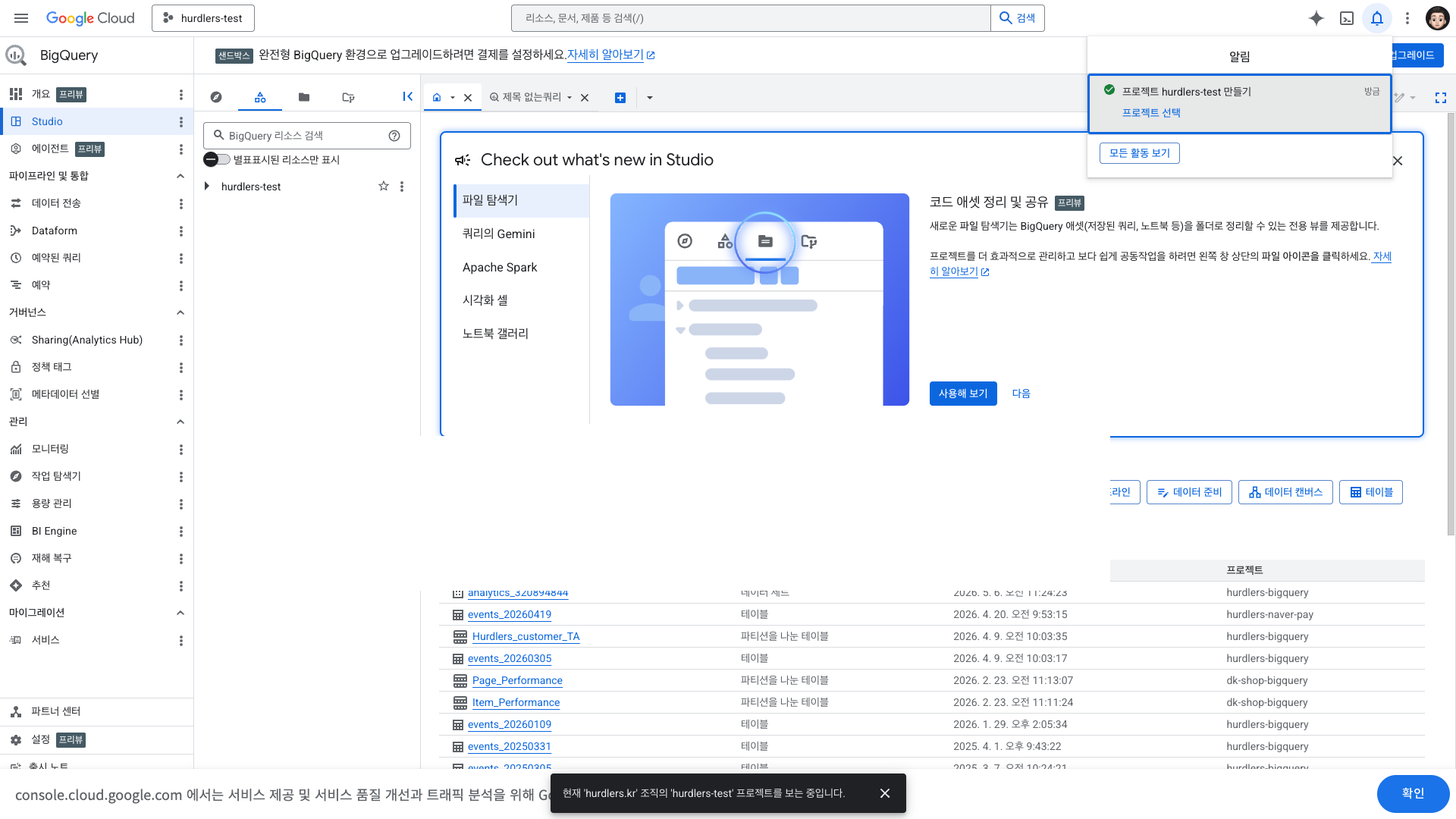Image resolution: width=1456 pixels, height=819 pixels.
Task: Select 시각화 셀 feature tab
Action: coord(522,300)
